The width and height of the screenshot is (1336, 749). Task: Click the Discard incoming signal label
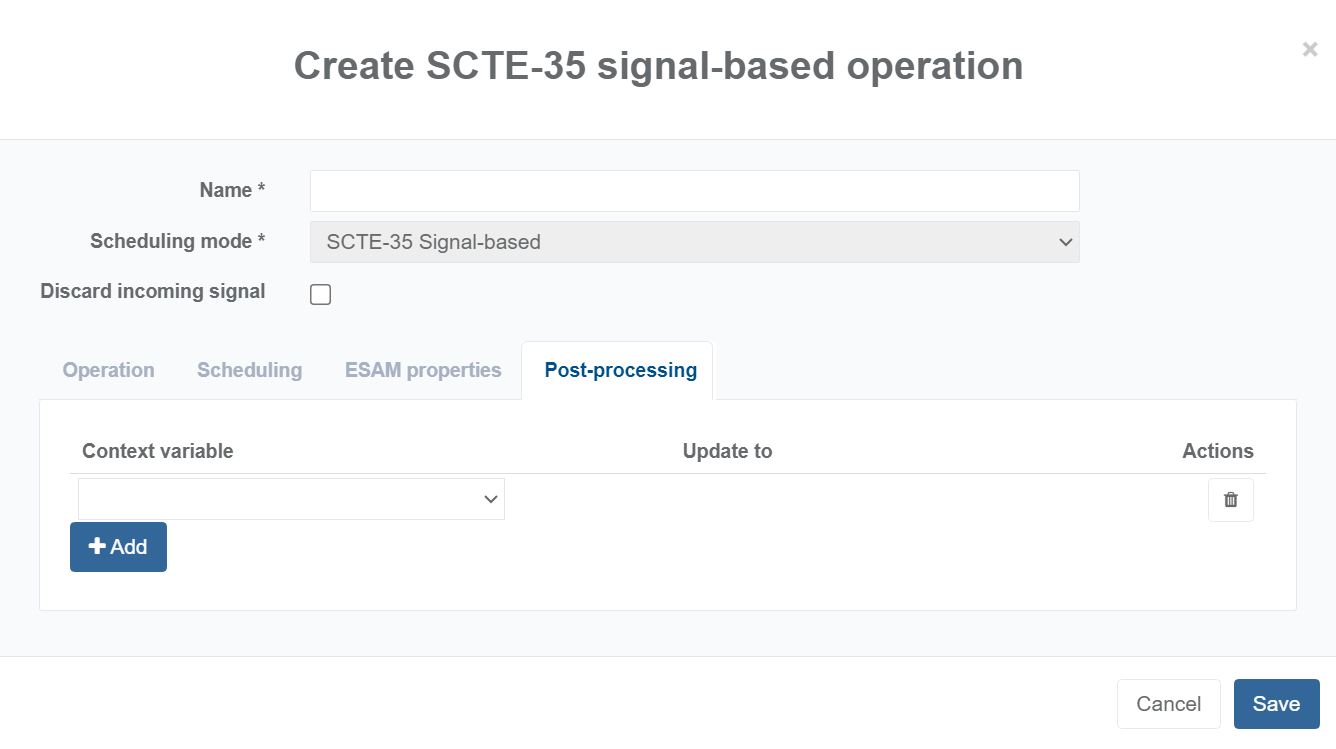153,292
